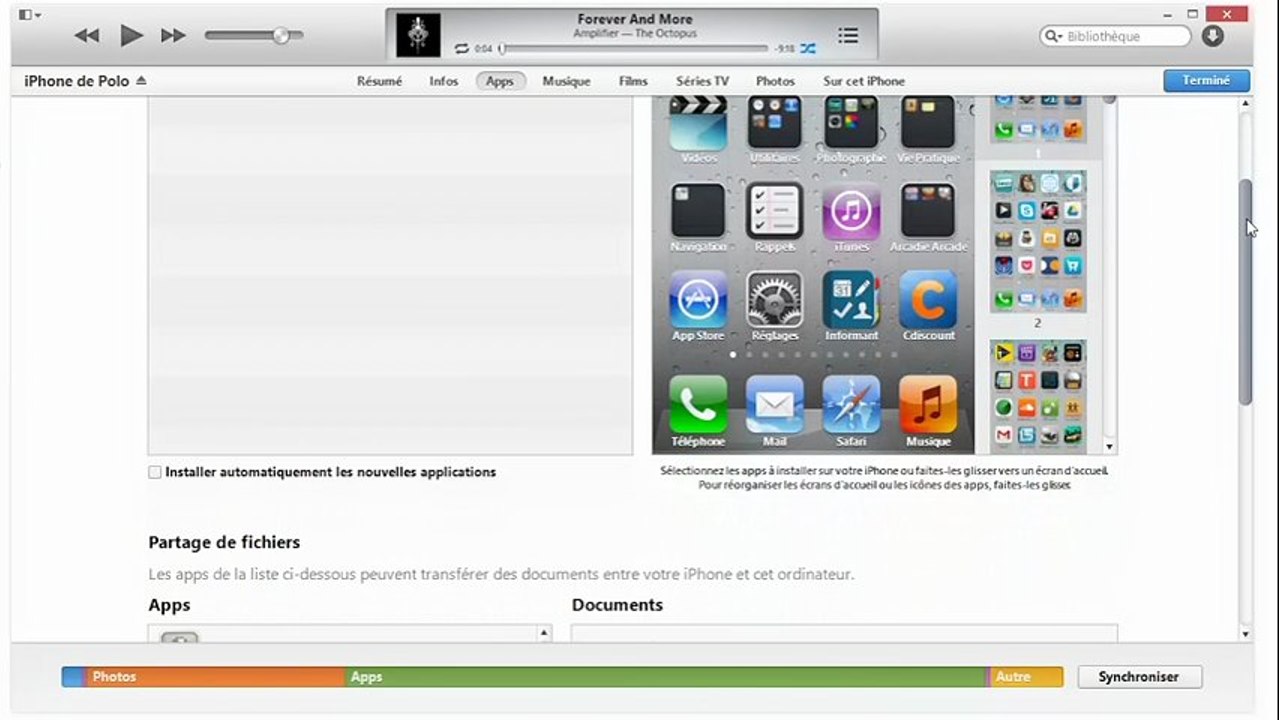Go to the Musique tab
The width and height of the screenshot is (1279, 720).
tap(566, 81)
